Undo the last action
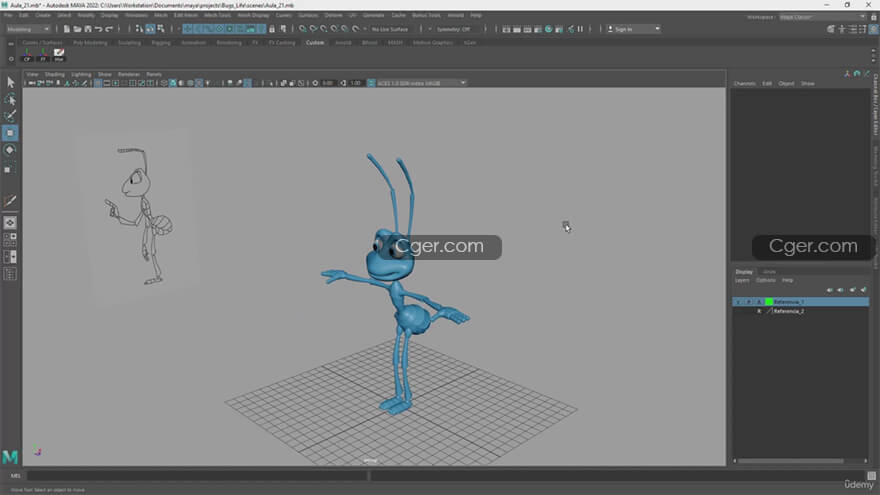The width and height of the screenshot is (880, 495). (x=99, y=29)
